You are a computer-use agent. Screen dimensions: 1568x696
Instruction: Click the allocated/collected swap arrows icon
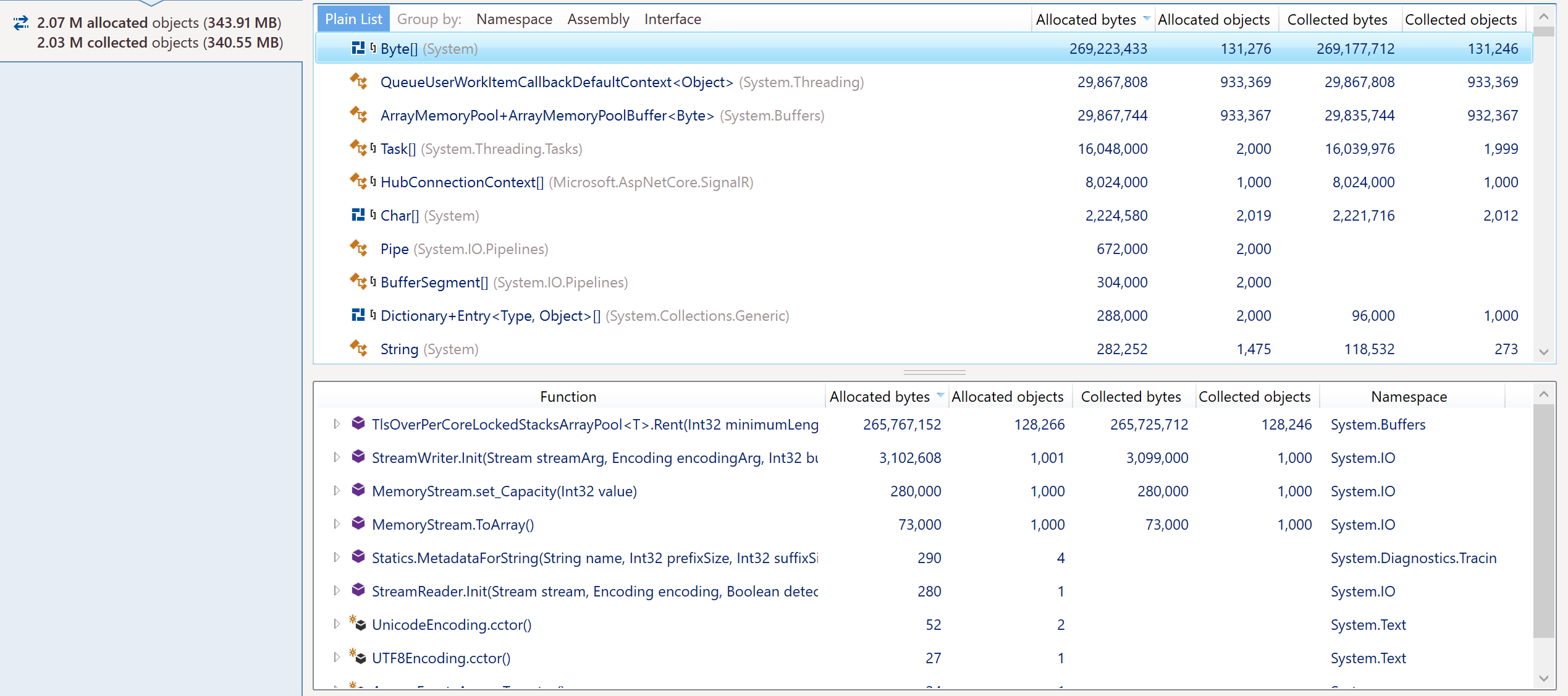pyautogui.click(x=20, y=23)
